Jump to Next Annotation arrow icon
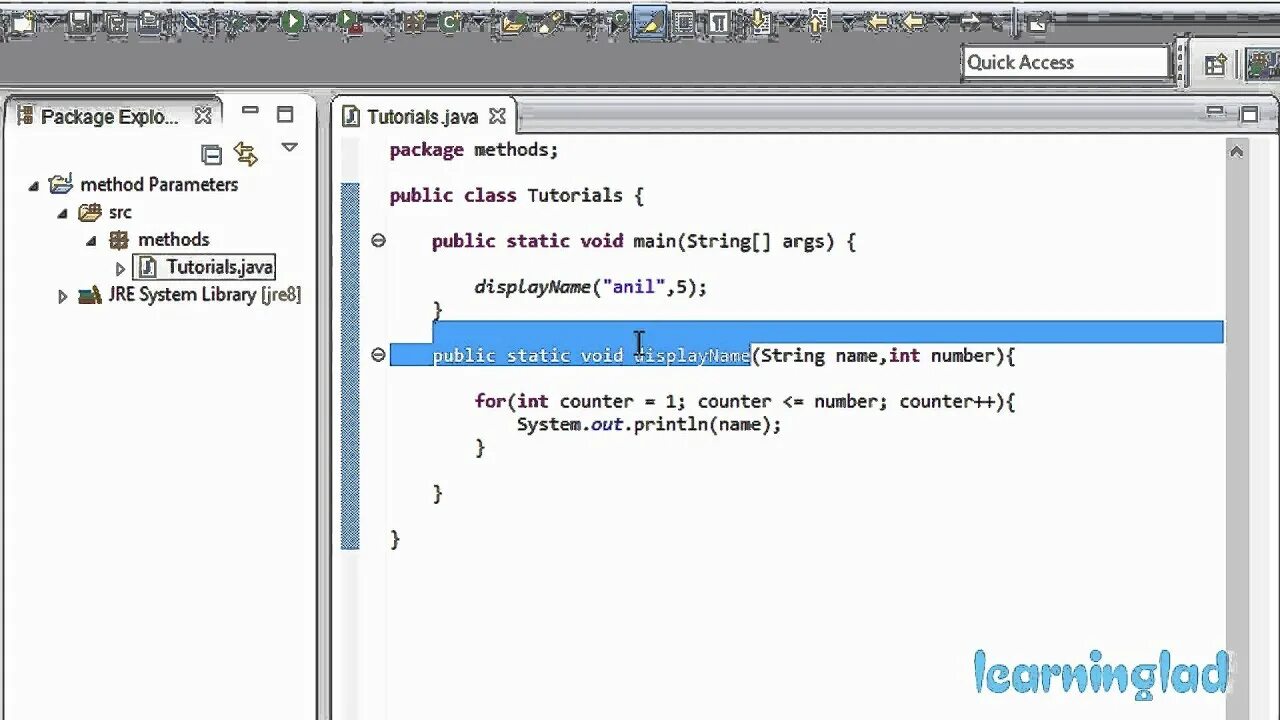 760,21
